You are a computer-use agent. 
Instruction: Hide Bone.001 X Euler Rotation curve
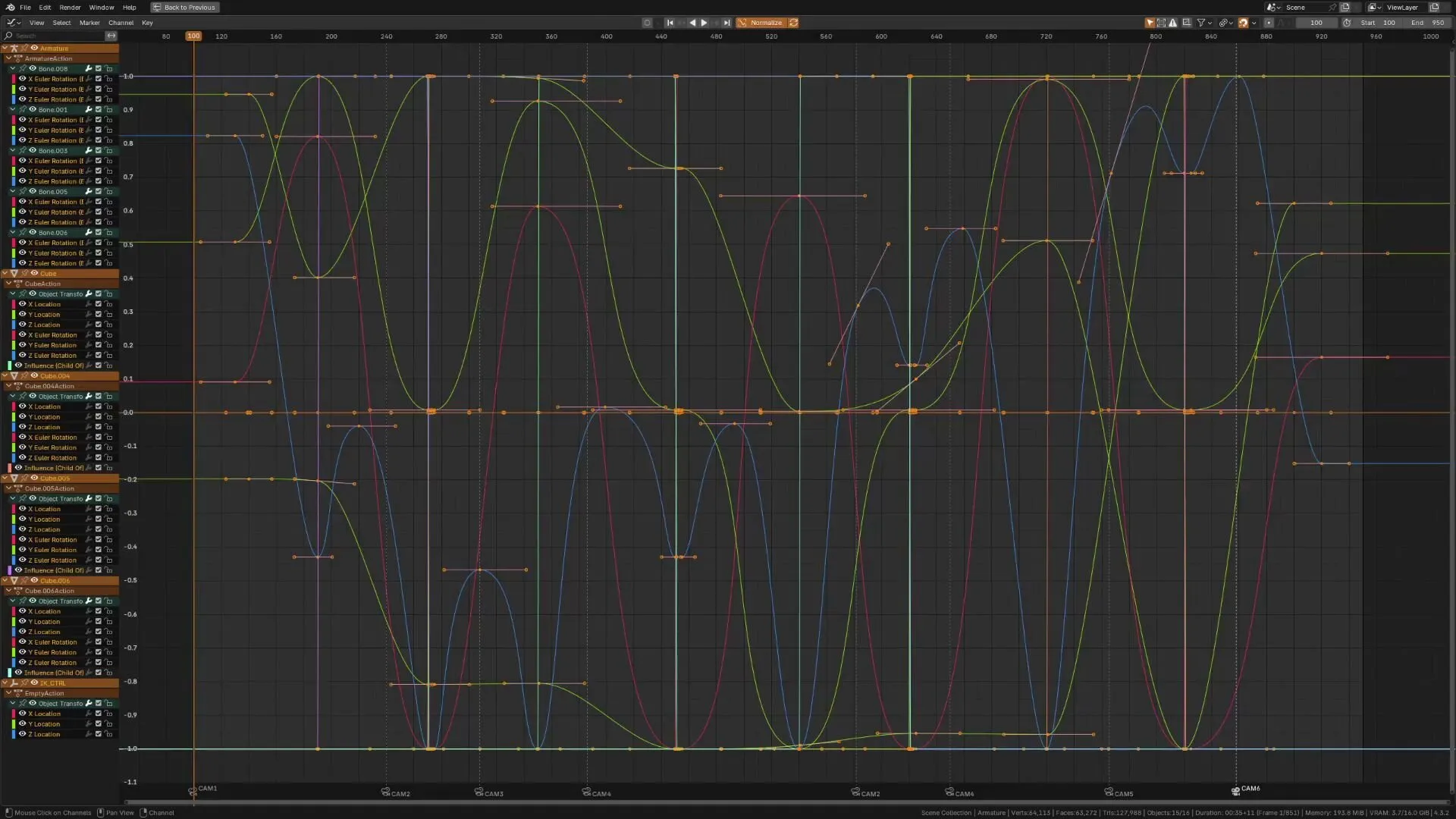coord(22,120)
